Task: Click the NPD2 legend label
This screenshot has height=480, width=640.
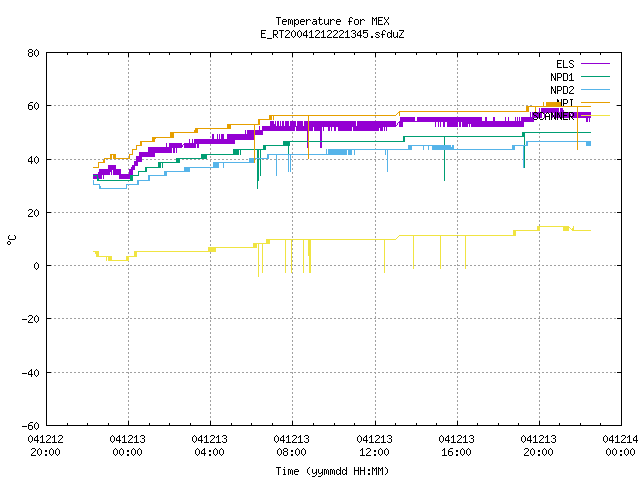Action: click(x=562, y=90)
